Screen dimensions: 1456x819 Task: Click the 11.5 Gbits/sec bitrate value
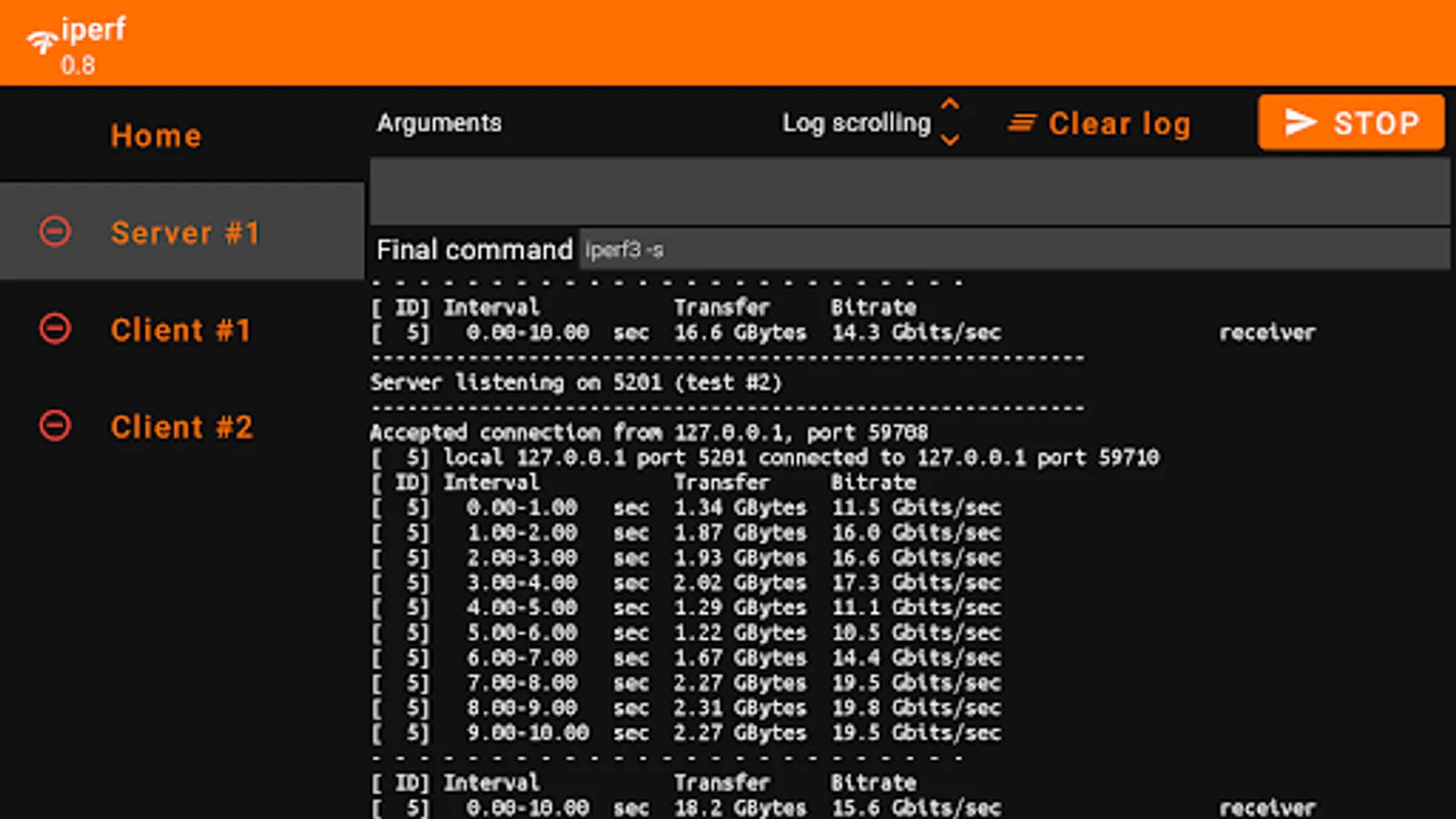point(916,507)
